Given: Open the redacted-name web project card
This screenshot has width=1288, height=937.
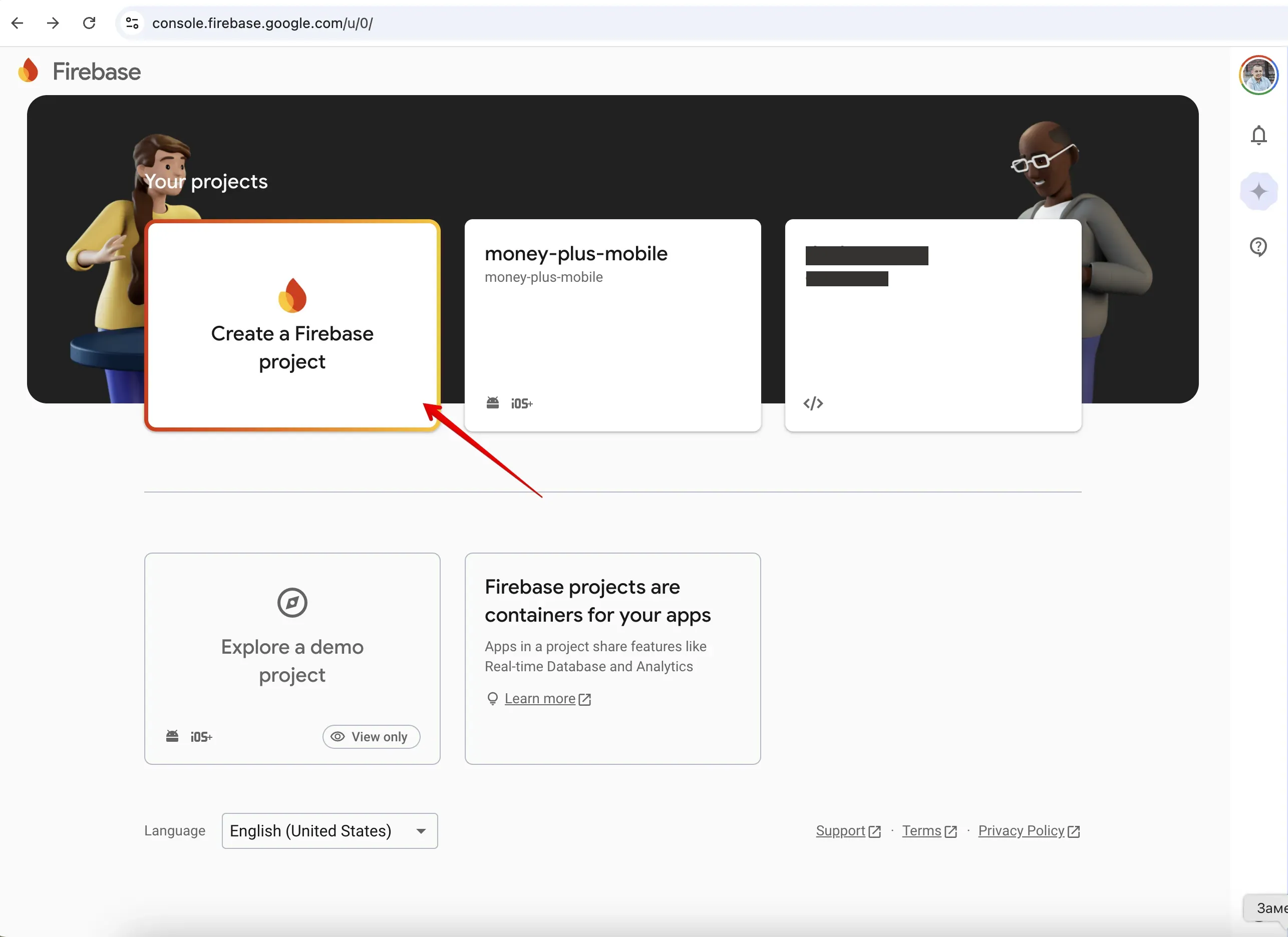Looking at the screenshot, I should click(x=932, y=325).
